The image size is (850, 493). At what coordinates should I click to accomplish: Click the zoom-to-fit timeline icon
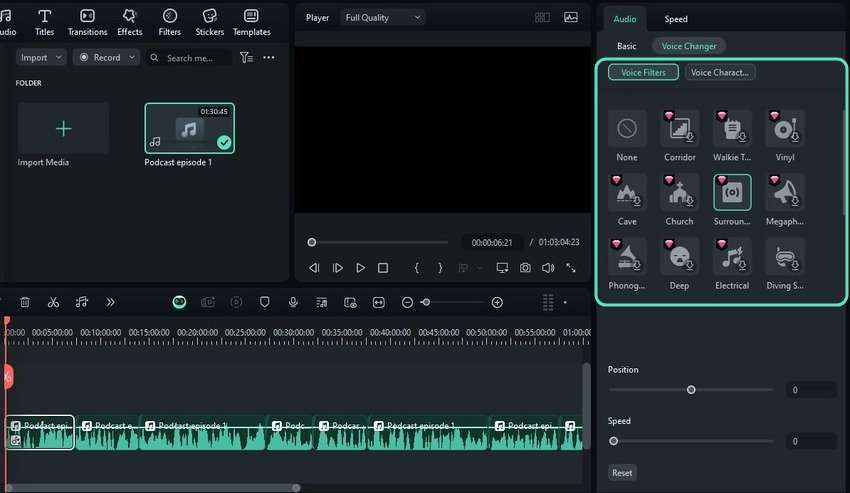tap(378, 302)
